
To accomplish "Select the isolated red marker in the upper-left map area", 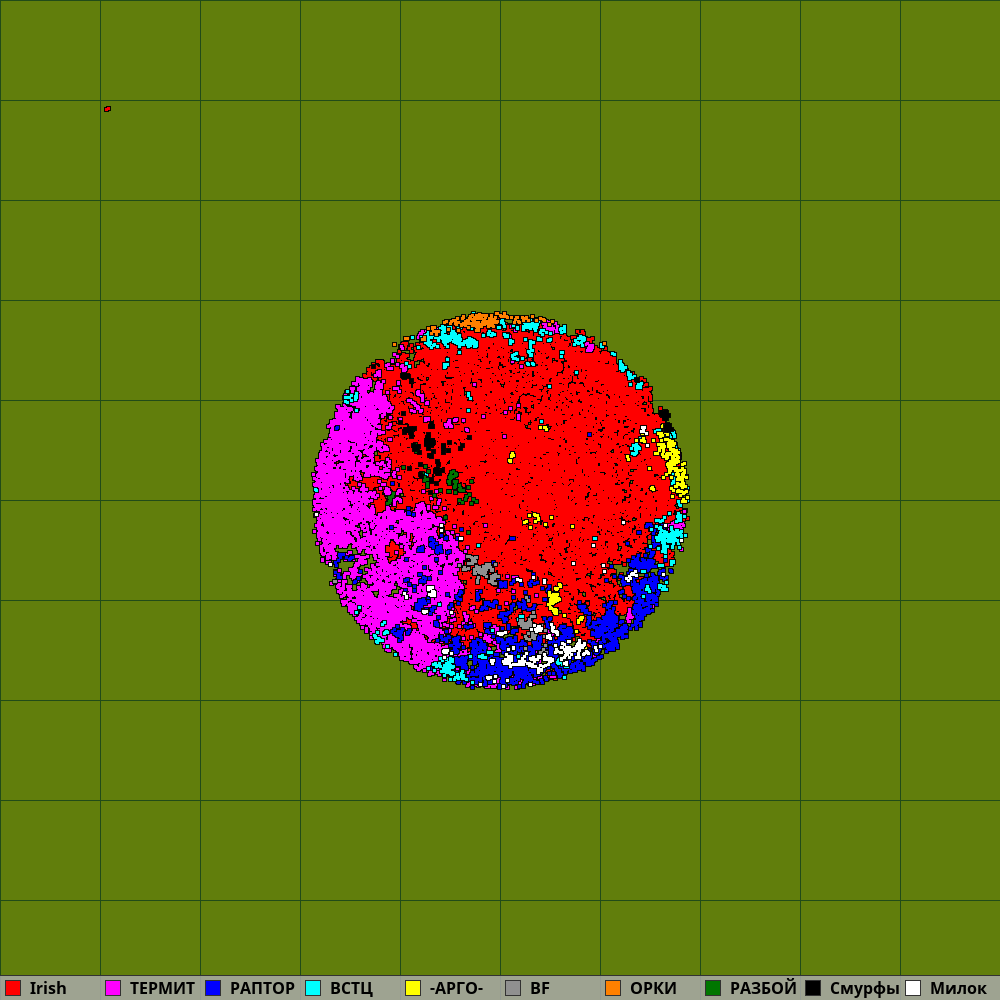I will (107, 109).
